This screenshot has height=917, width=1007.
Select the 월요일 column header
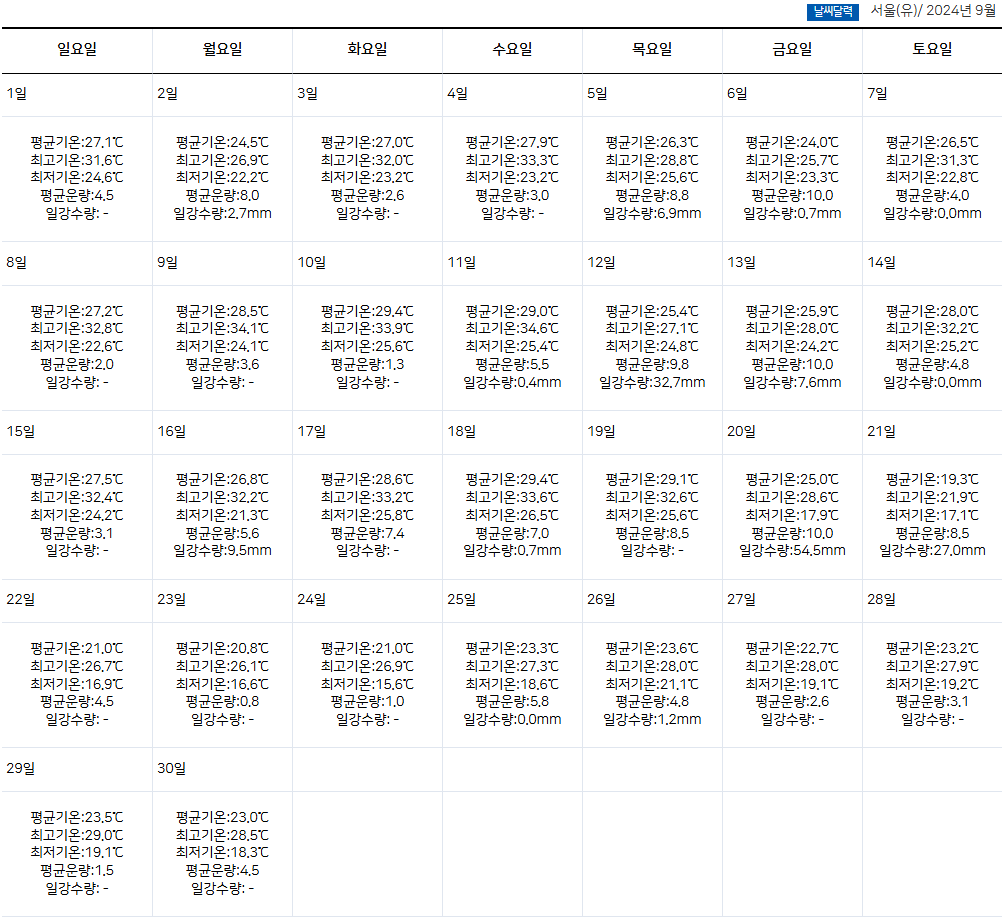222,49
